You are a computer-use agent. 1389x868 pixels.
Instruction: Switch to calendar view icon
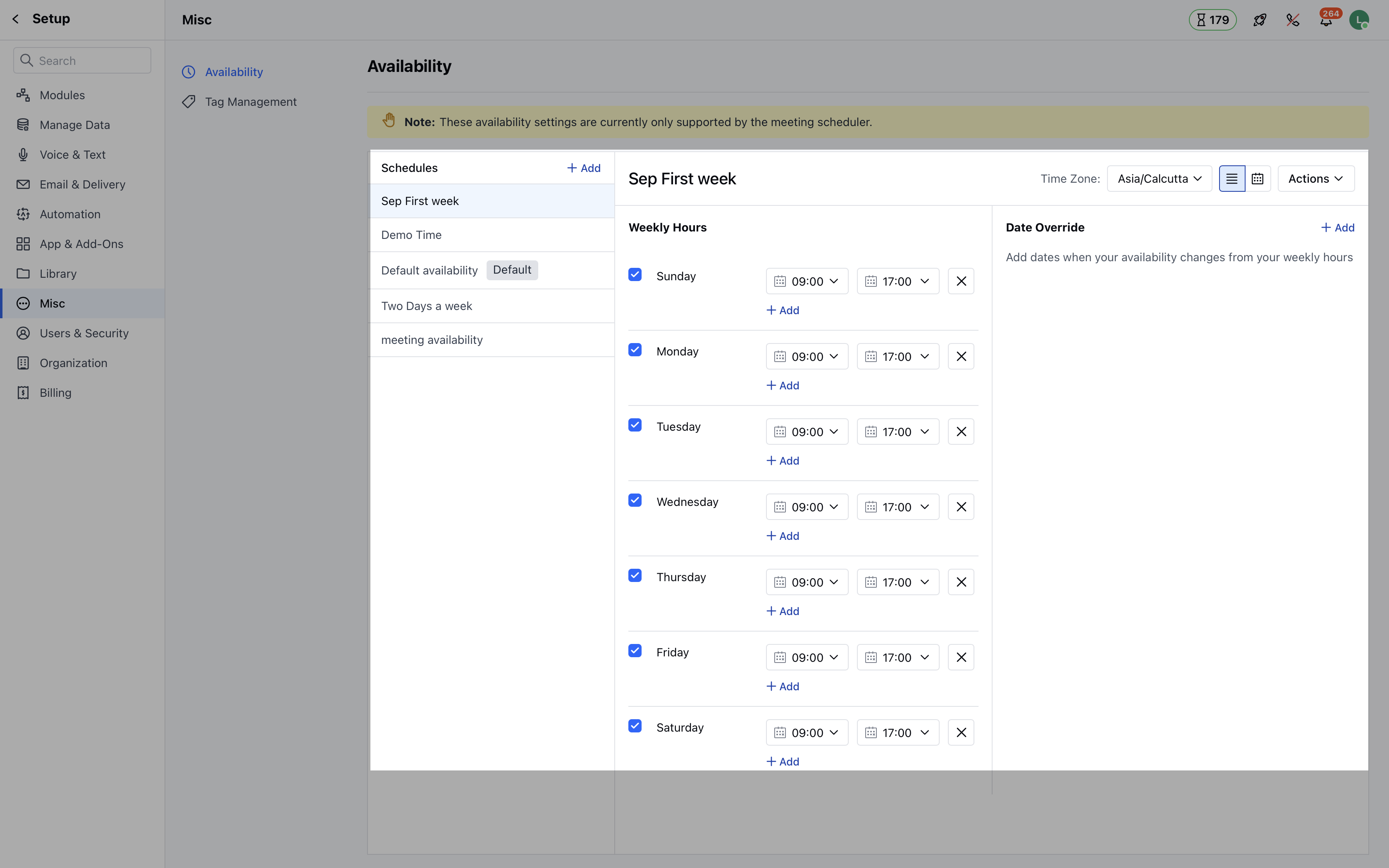click(x=1258, y=179)
